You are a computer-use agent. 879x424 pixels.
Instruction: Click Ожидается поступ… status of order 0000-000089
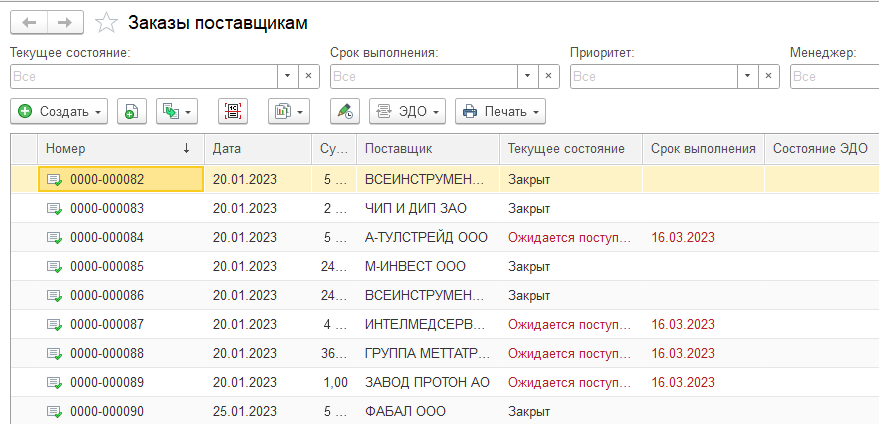[570, 382]
